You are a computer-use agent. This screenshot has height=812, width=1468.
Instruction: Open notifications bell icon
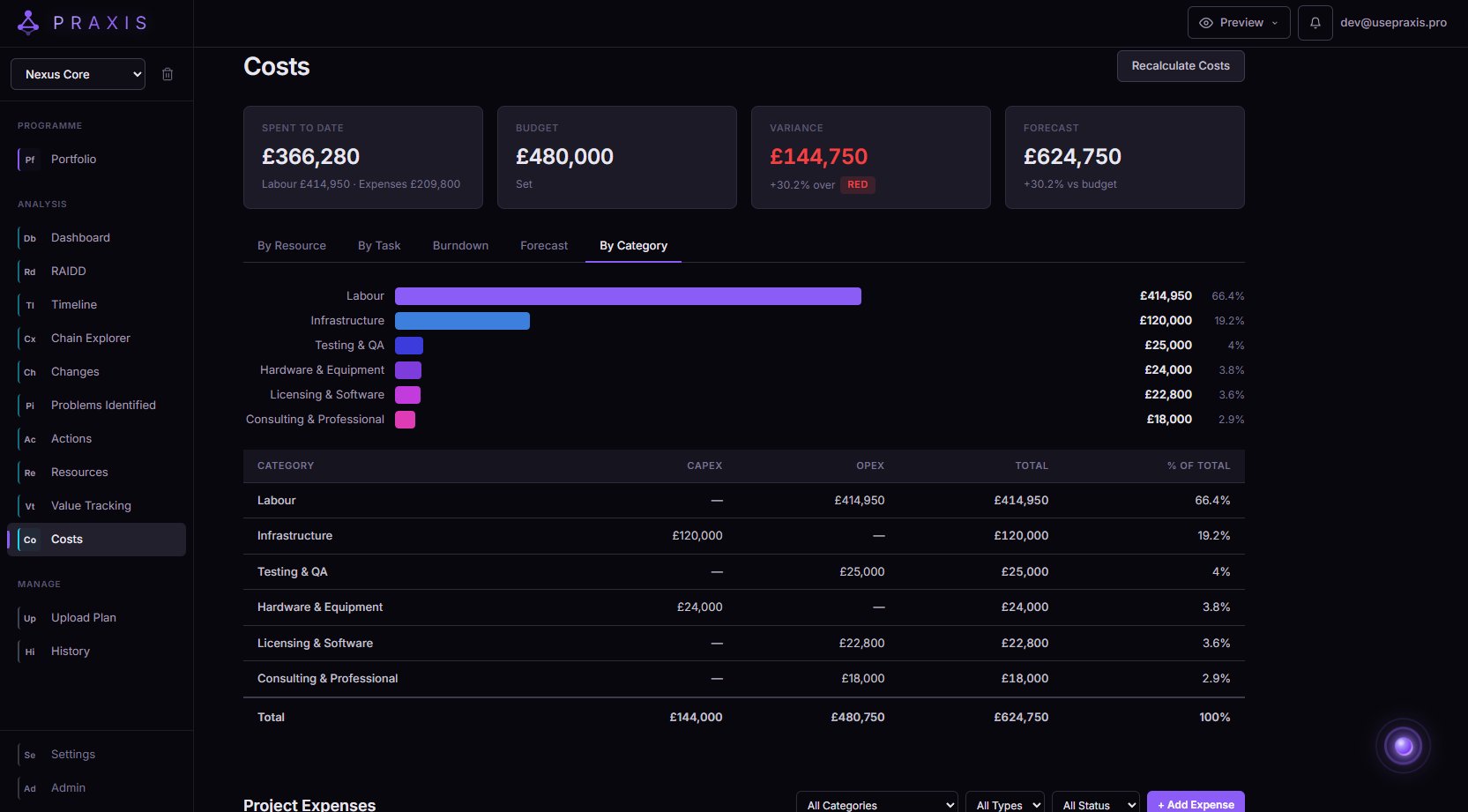[x=1315, y=23]
